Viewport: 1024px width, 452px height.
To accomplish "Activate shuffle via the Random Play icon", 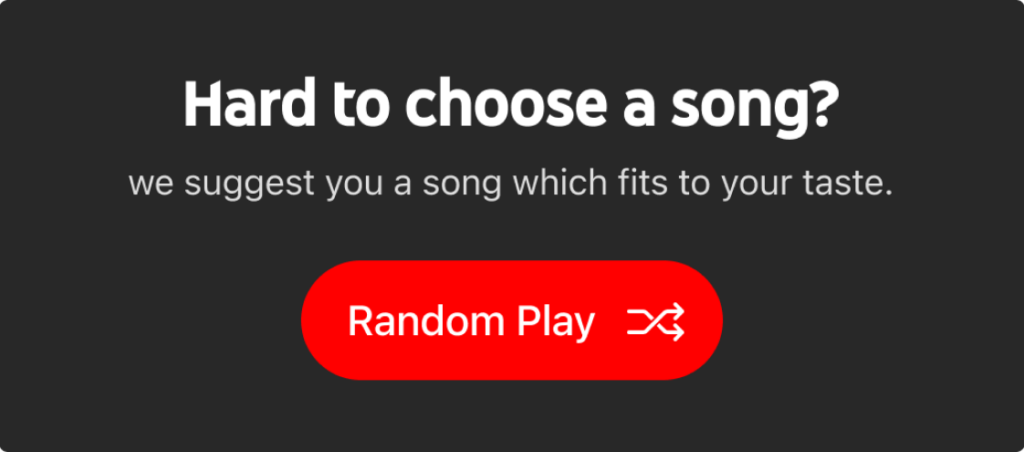I will [656, 321].
